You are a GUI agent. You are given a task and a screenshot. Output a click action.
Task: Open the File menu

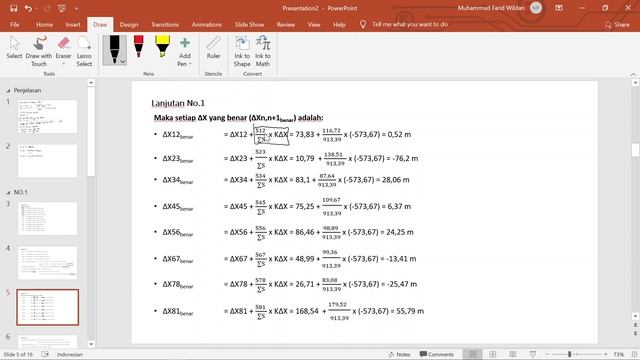click(15, 24)
